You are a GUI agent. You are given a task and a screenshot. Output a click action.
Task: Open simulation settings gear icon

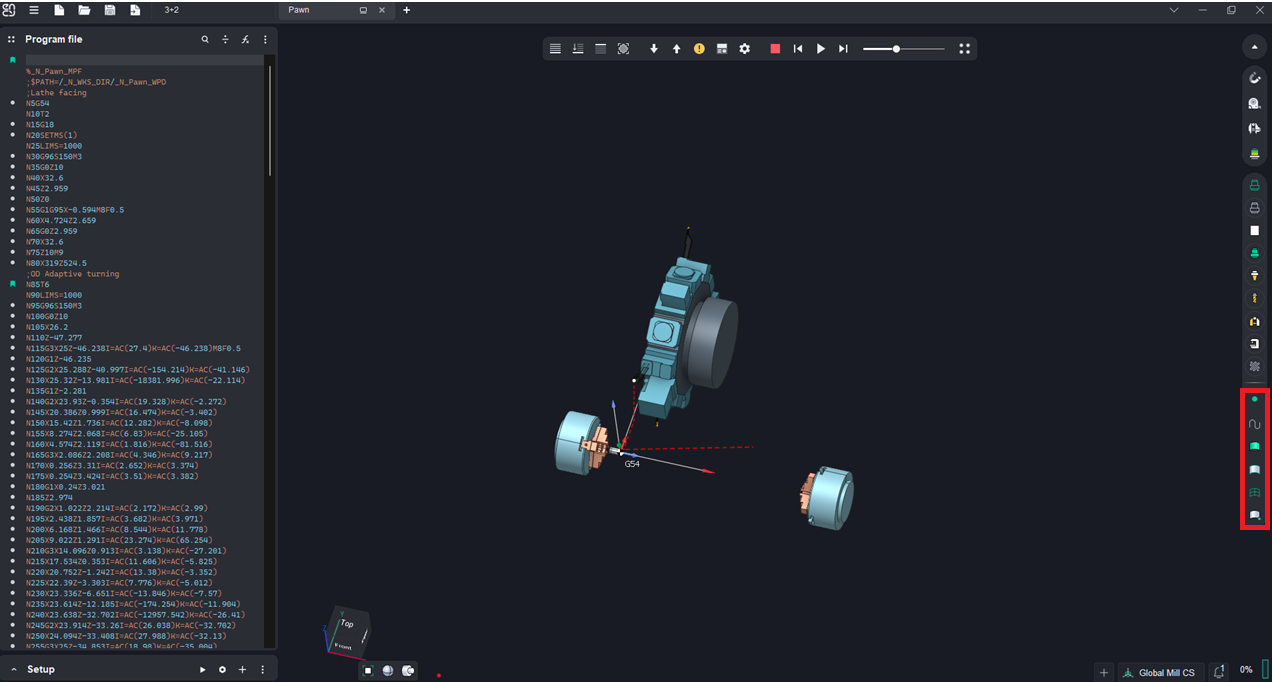(744, 49)
